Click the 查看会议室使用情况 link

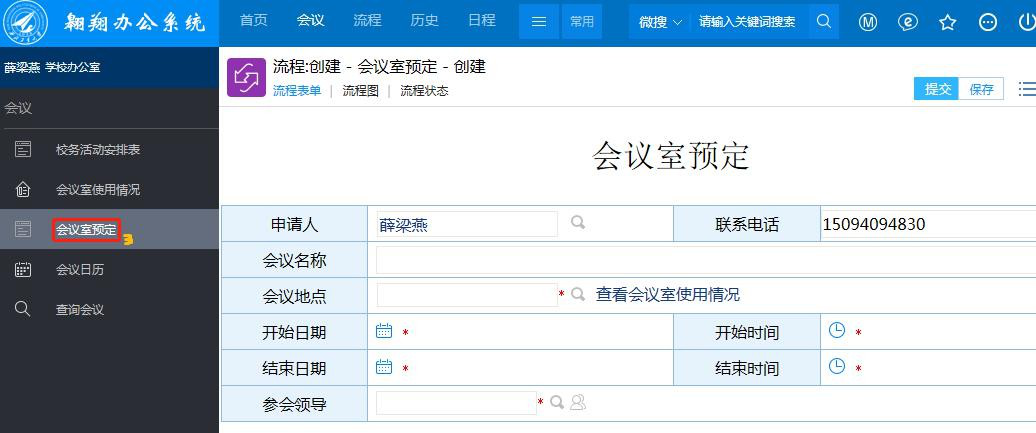point(668,295)
